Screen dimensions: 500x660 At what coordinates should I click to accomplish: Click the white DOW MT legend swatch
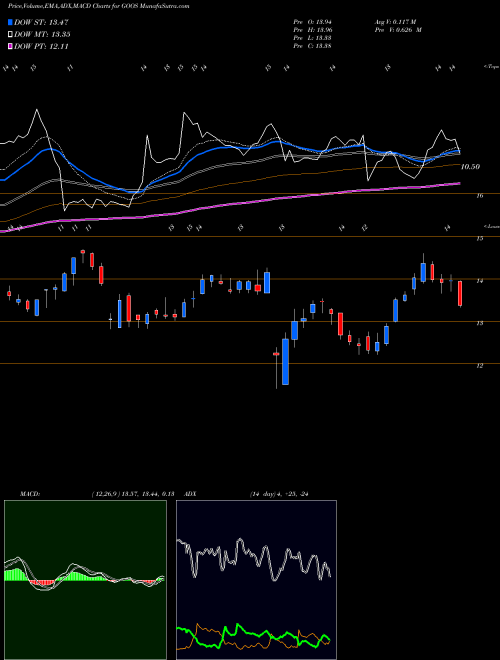10,35
